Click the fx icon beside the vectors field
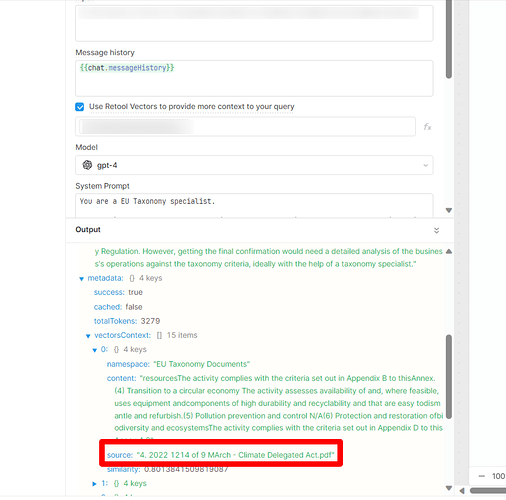The width and height of the screenshot is (506, 500). coord(427,127)
